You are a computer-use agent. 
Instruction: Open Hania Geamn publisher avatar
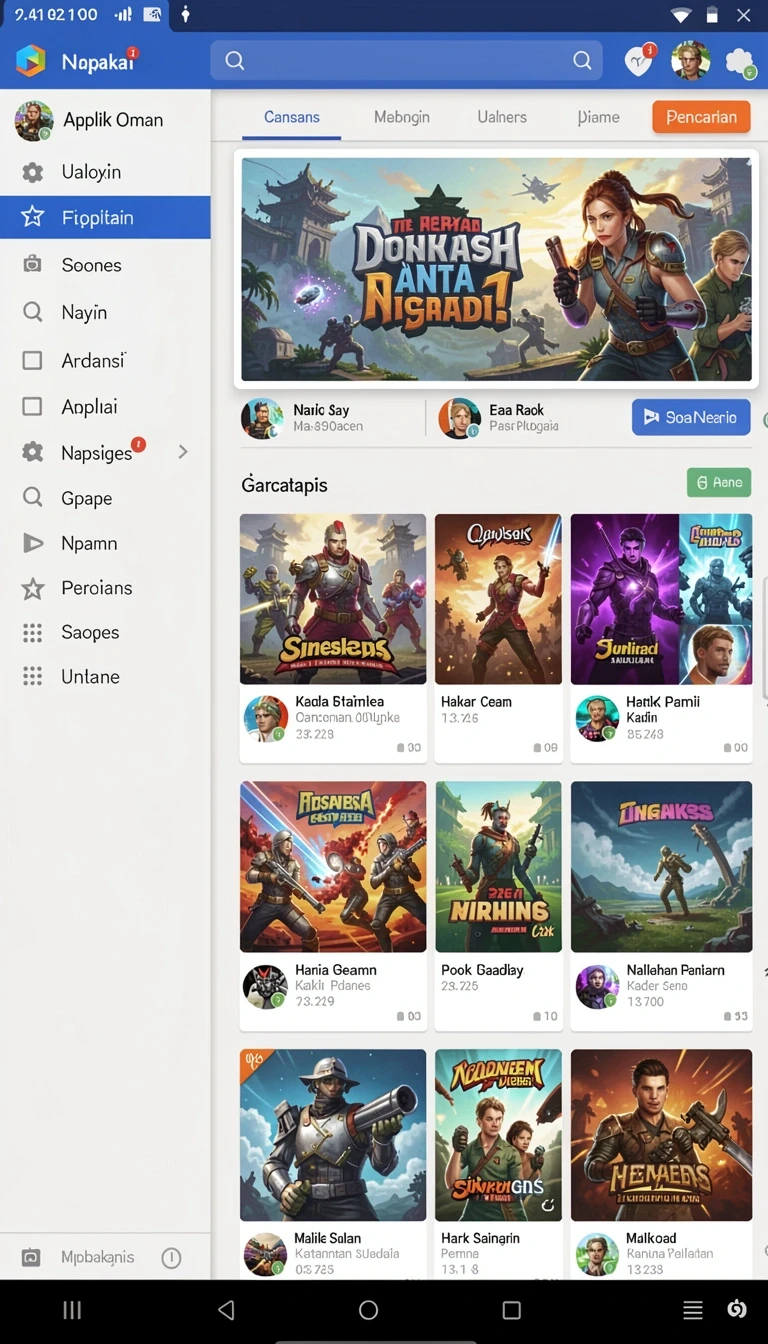click(266, 987)
